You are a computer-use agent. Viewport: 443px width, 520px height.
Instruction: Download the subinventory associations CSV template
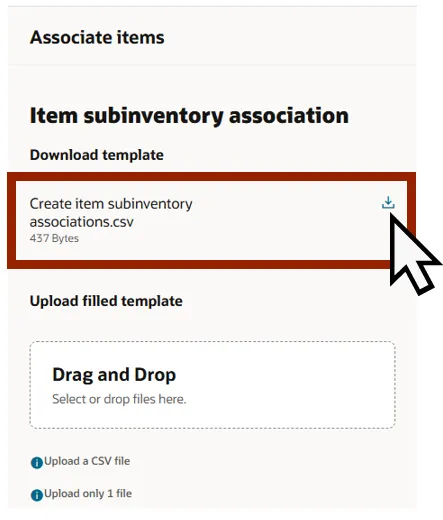click(388, 203)
